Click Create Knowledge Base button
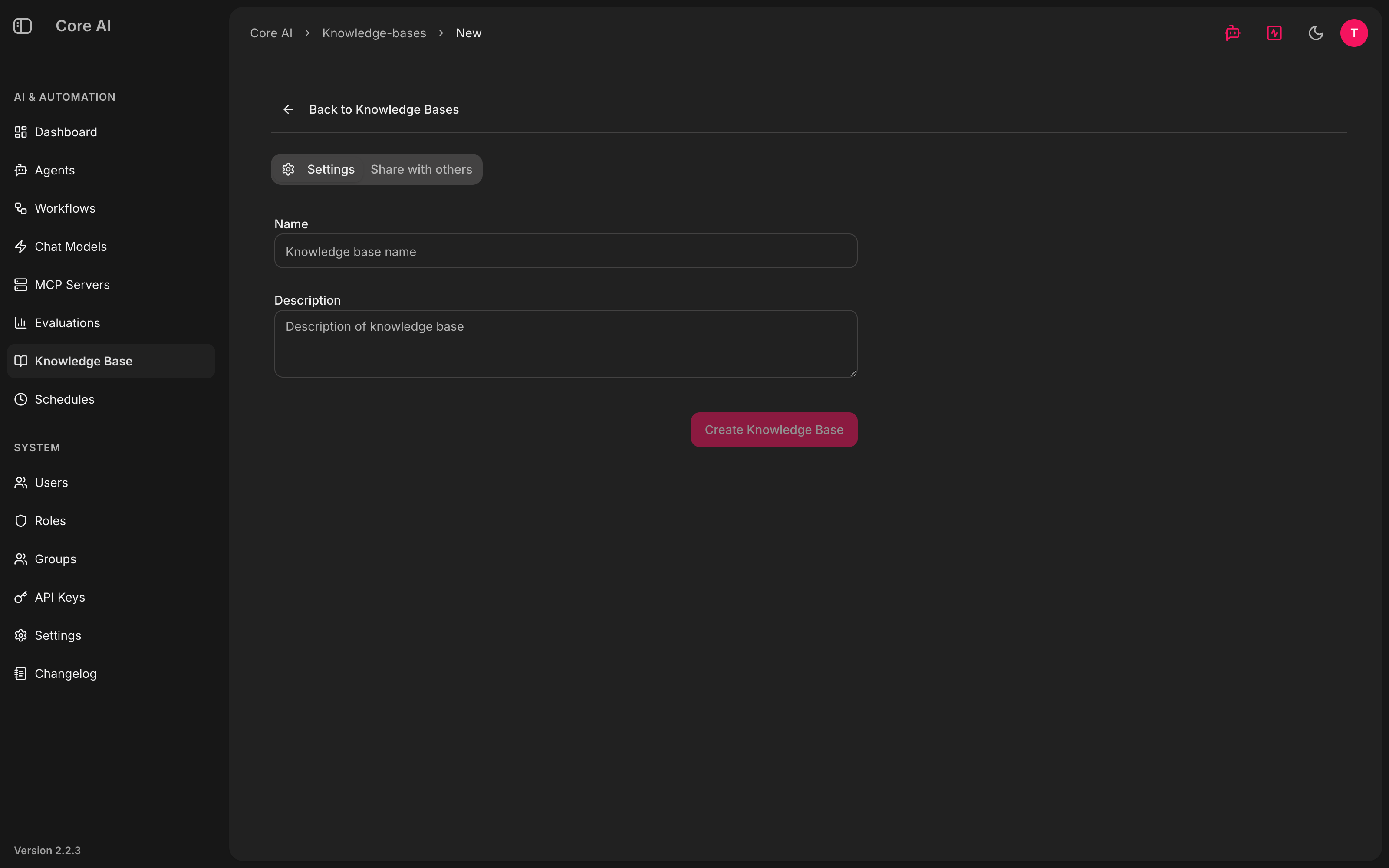Screen dimensions: 1389x868 pos(773,429)
